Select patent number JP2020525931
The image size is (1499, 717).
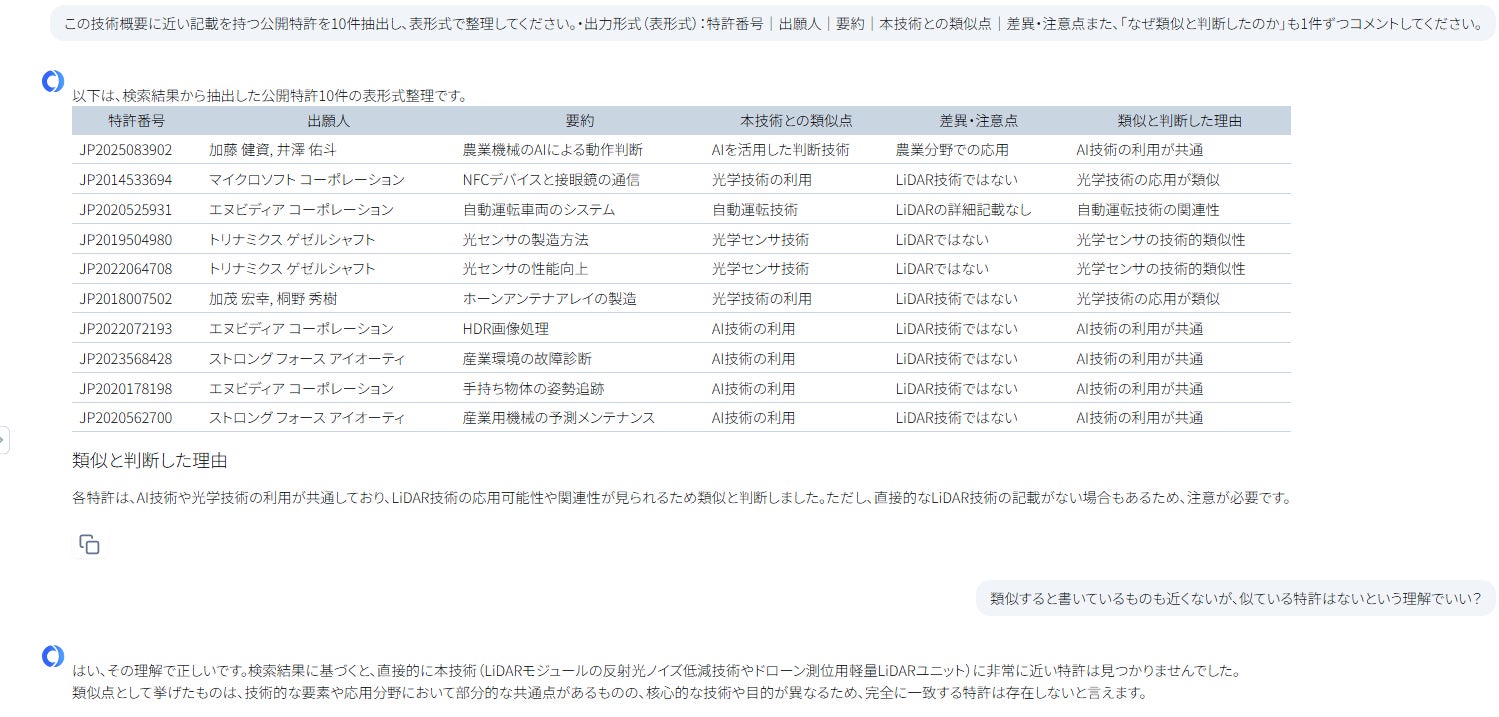(x=126, y=210)
